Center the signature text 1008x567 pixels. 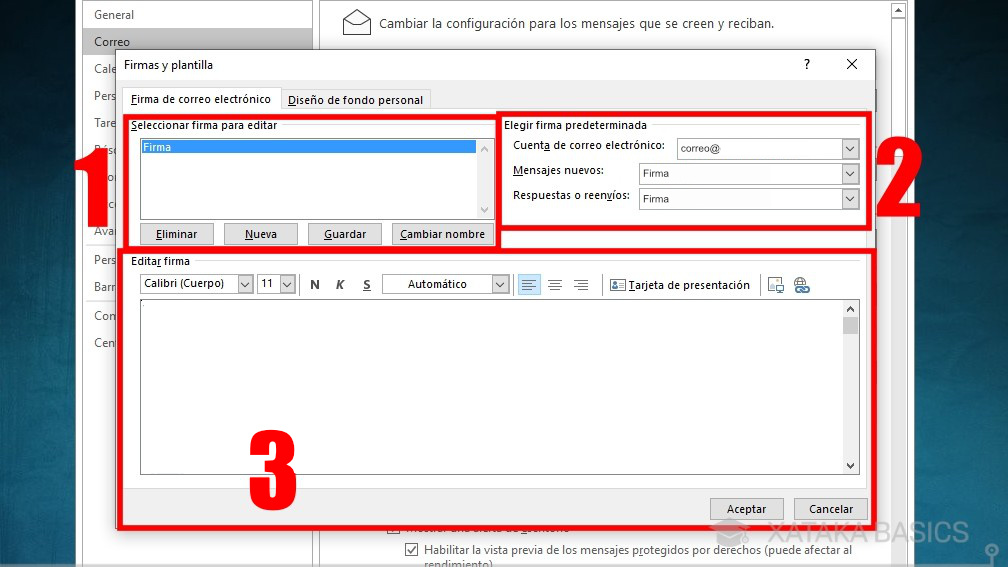click(x=555, y=285)
